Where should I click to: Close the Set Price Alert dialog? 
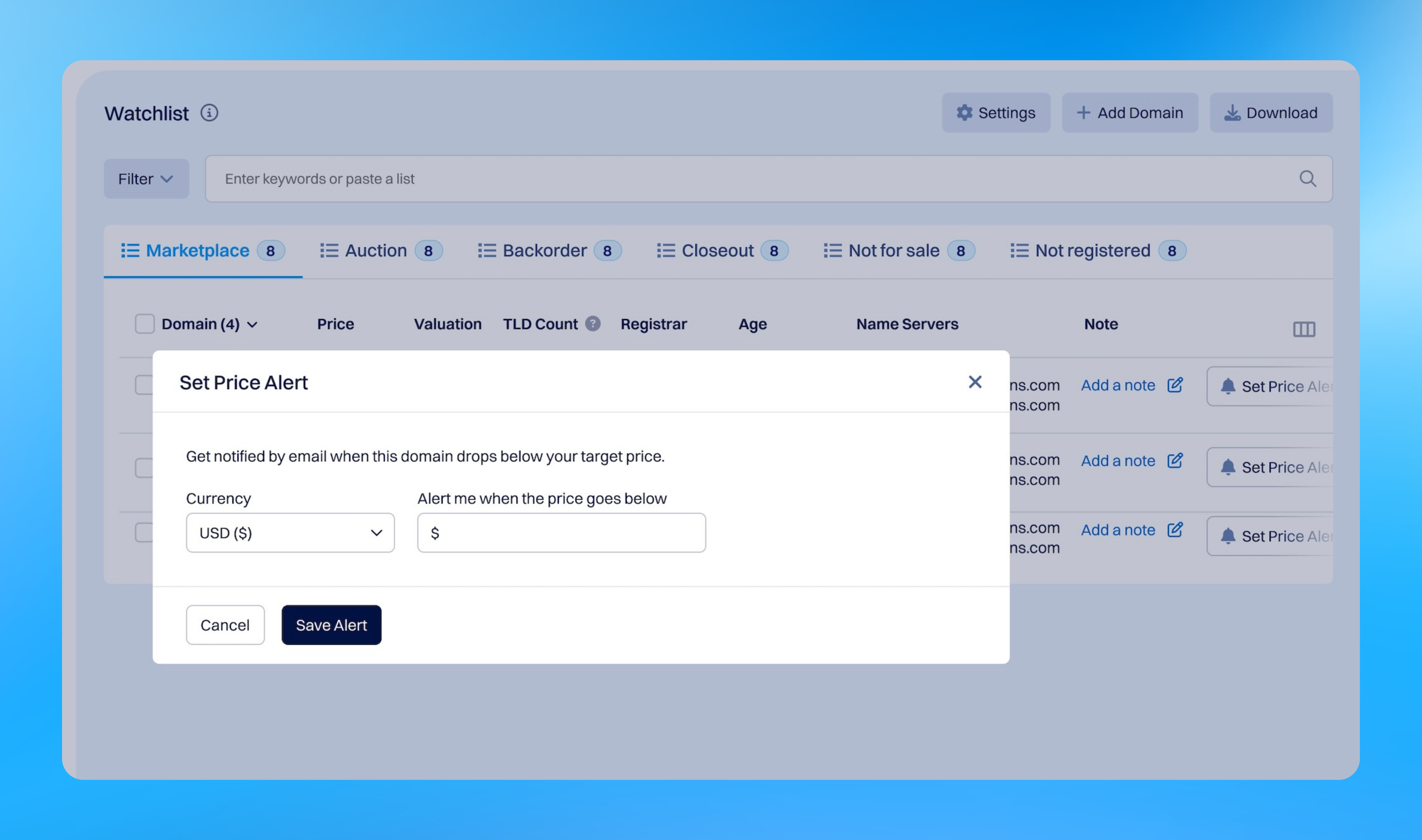click(x=975, y=382)
